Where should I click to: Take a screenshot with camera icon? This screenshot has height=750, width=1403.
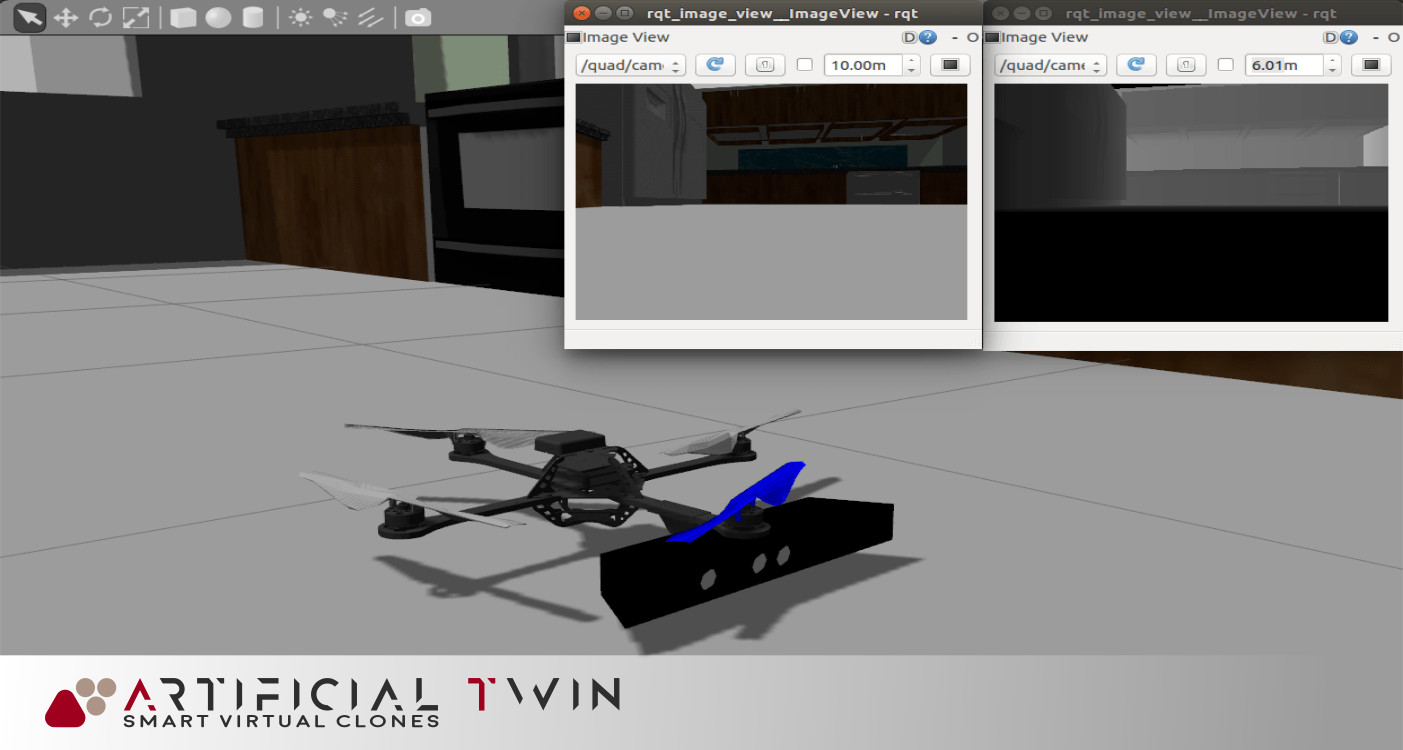point(418,18)
